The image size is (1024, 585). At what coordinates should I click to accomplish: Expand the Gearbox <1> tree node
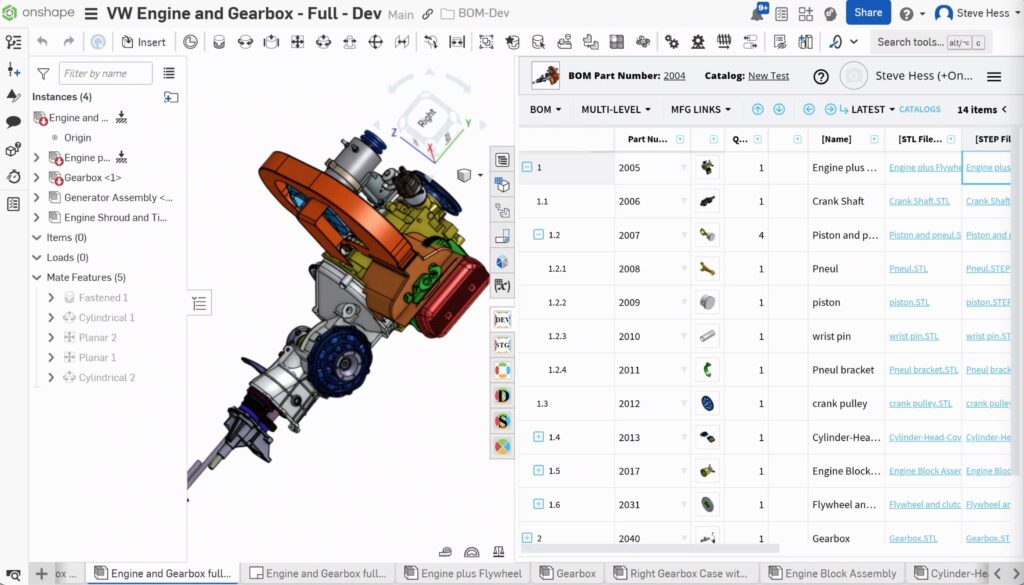(x=37, y=178)
